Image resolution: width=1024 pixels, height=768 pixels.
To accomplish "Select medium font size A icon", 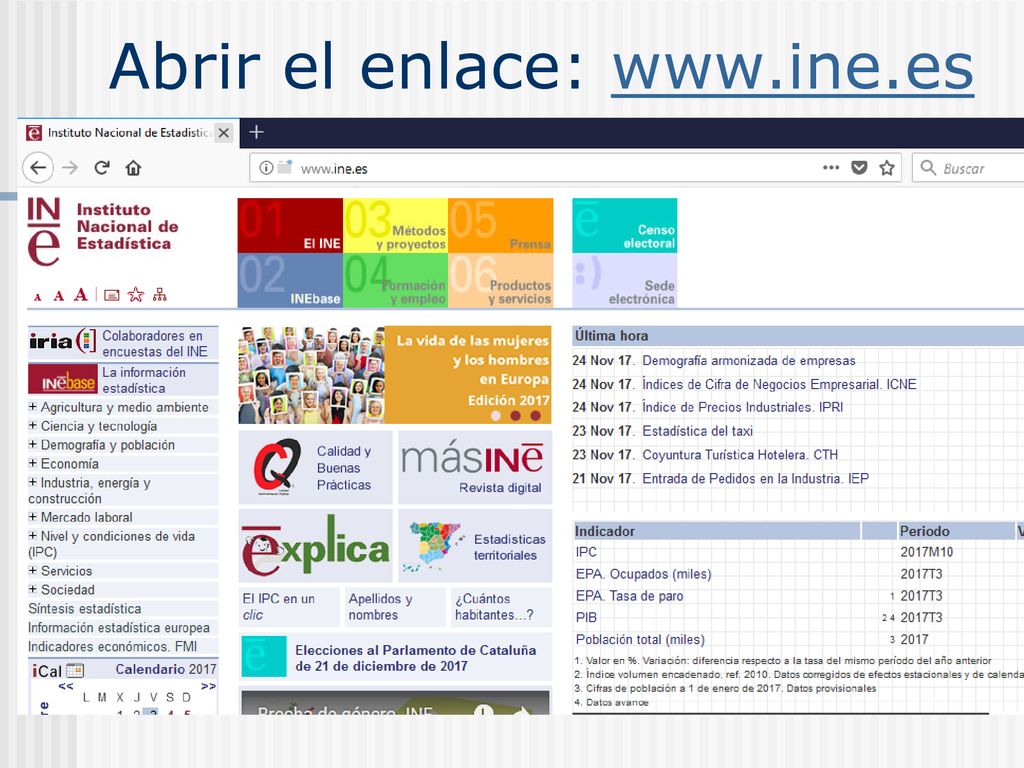I will pos(59,296).
